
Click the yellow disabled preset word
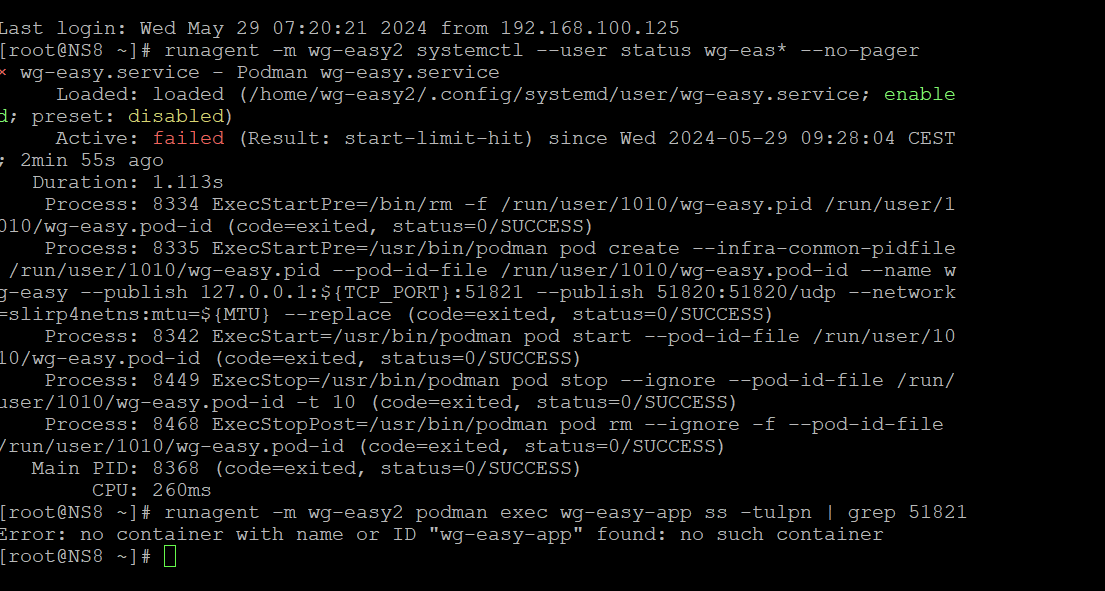pyautogui.click(x=175, y=116)
